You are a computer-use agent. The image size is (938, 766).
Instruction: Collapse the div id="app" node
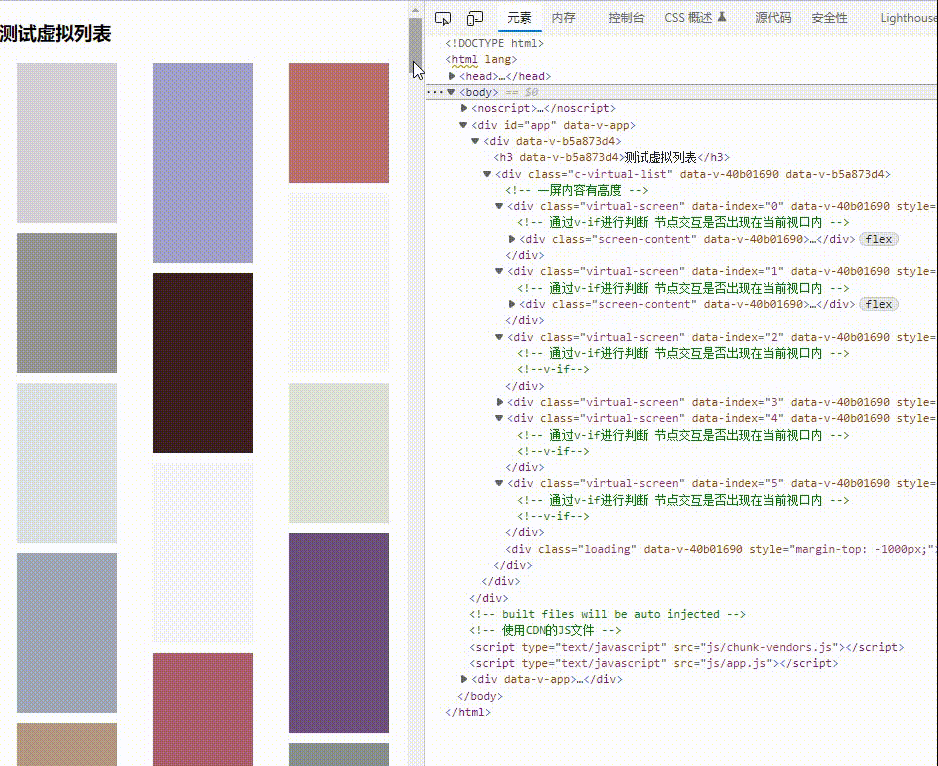[463, 125]
